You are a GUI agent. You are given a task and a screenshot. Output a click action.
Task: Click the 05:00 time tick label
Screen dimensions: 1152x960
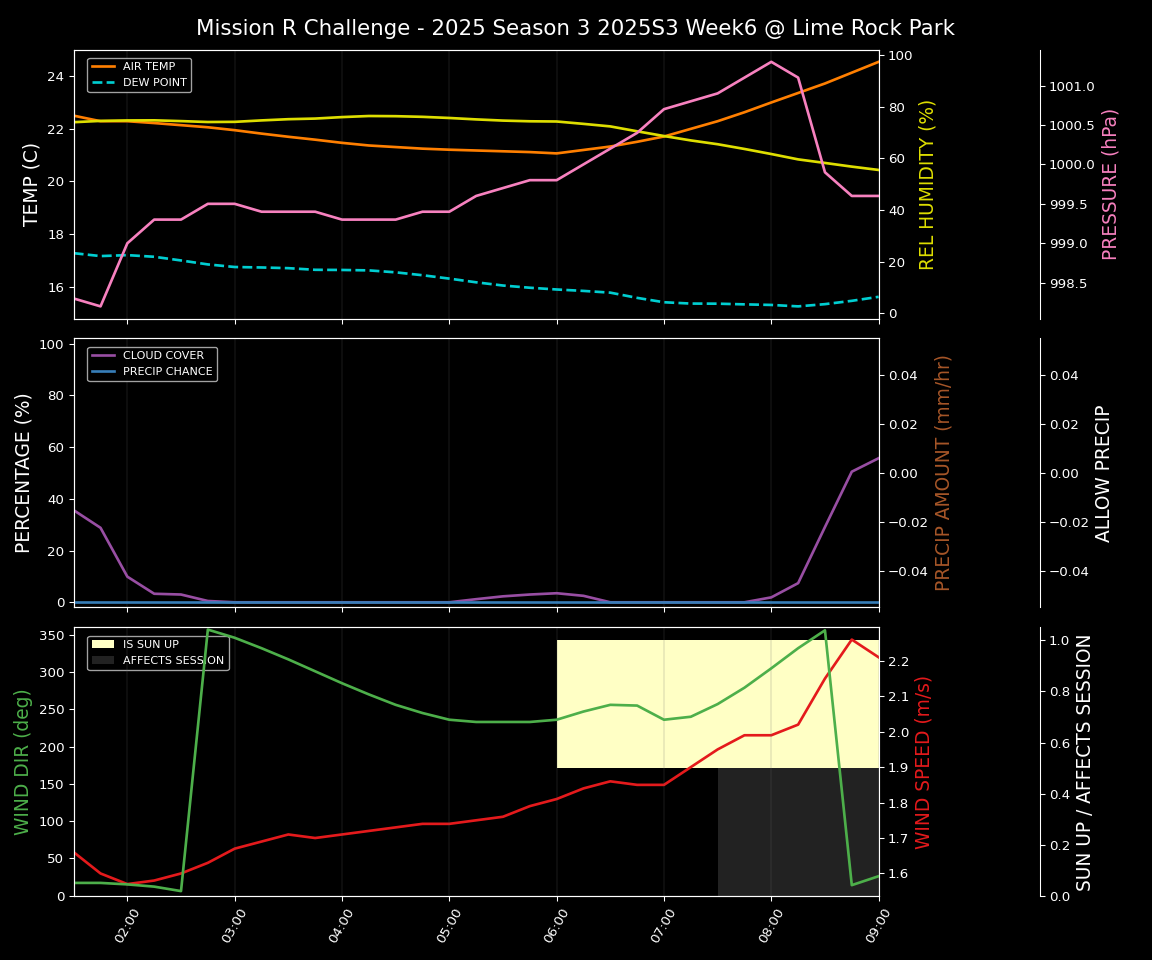pyautogui.click(x=449, y=924)
